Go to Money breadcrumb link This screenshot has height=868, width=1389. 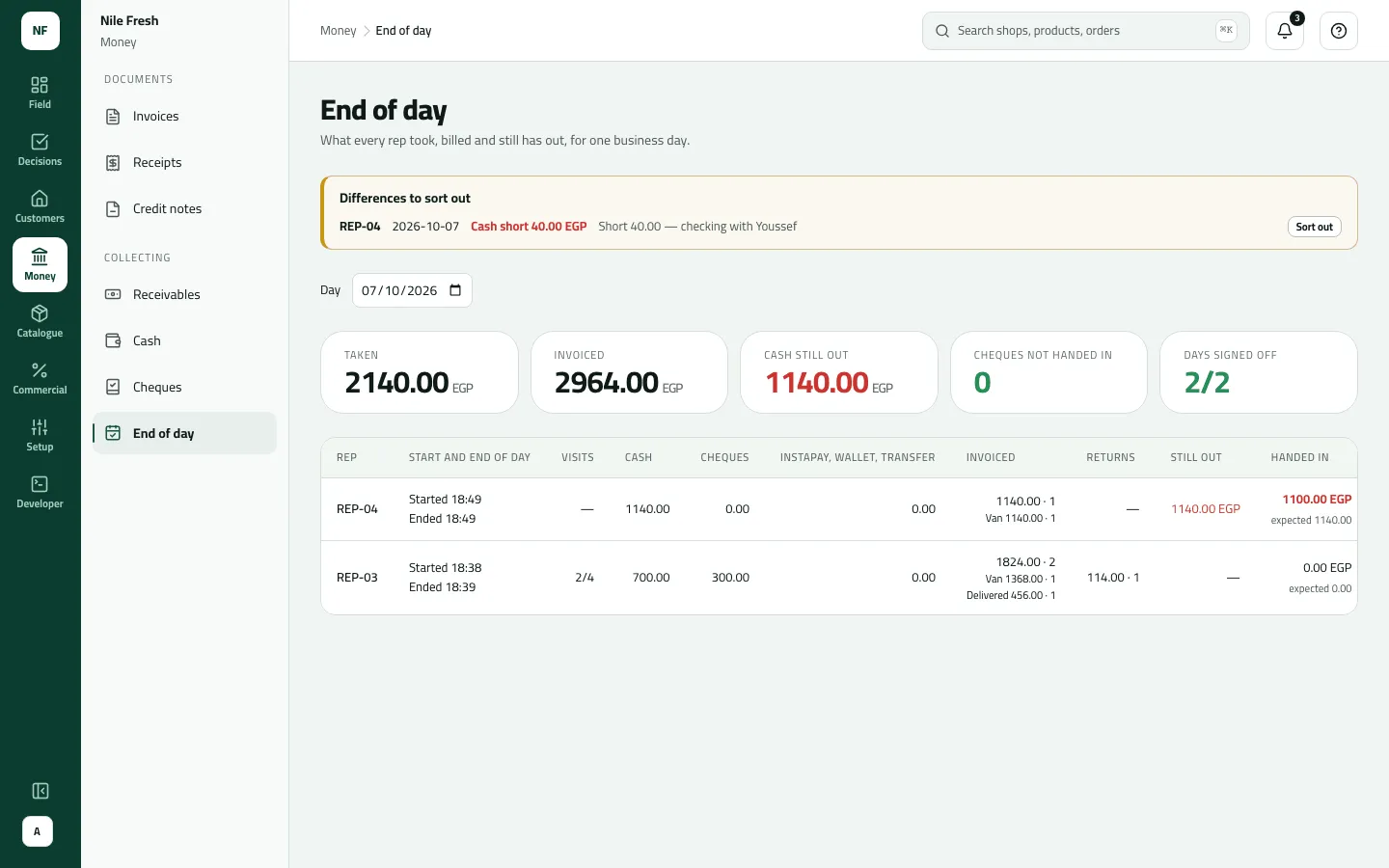click(x=338, y=31)
